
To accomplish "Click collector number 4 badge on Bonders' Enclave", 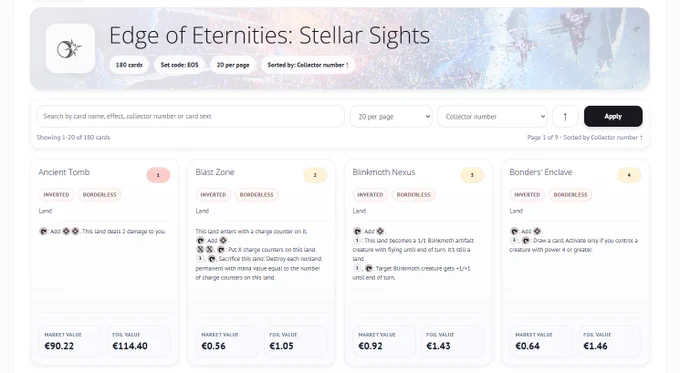I will 629,175.
